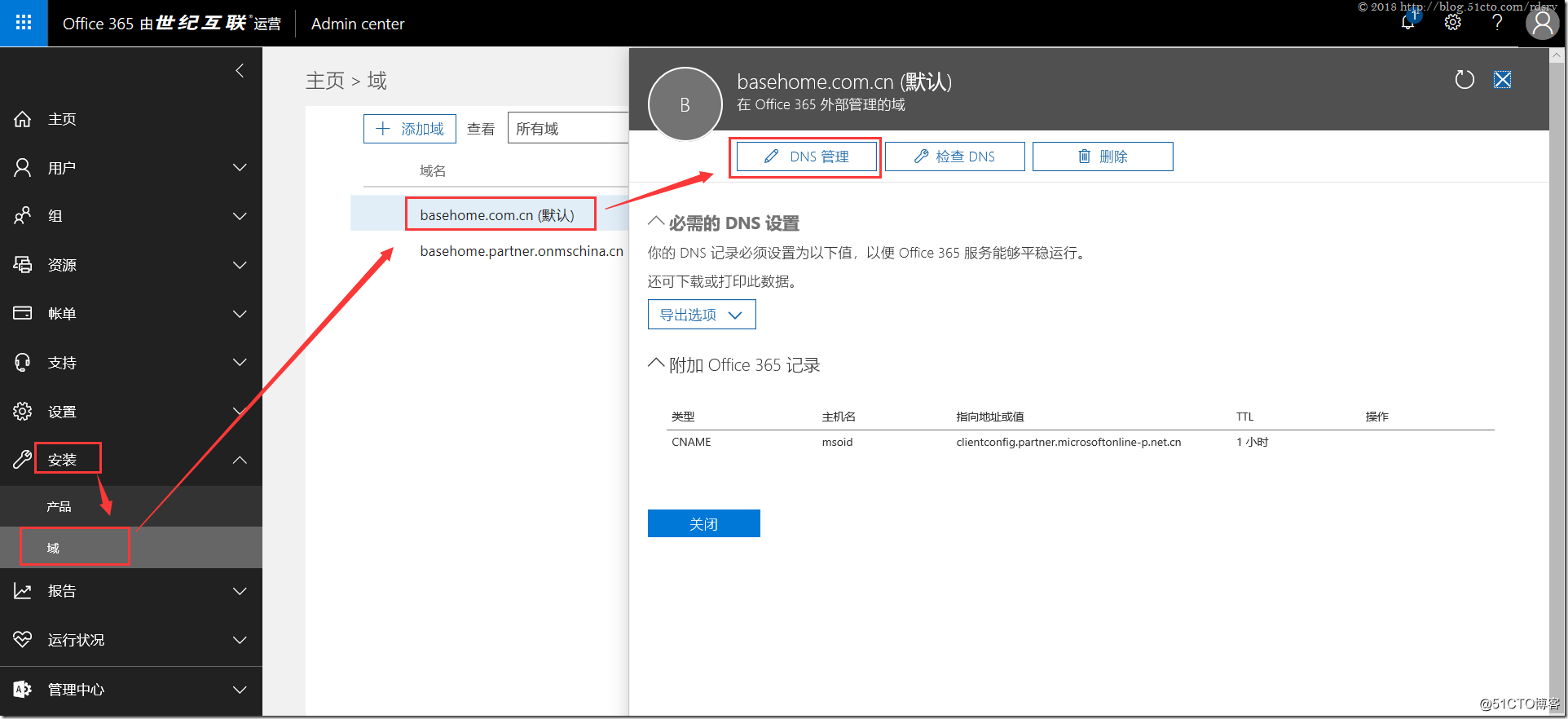Click the headset icon beside 支持
Image resolution: width=1568 pixels, height=719 pixels.
tap(23, 363)
